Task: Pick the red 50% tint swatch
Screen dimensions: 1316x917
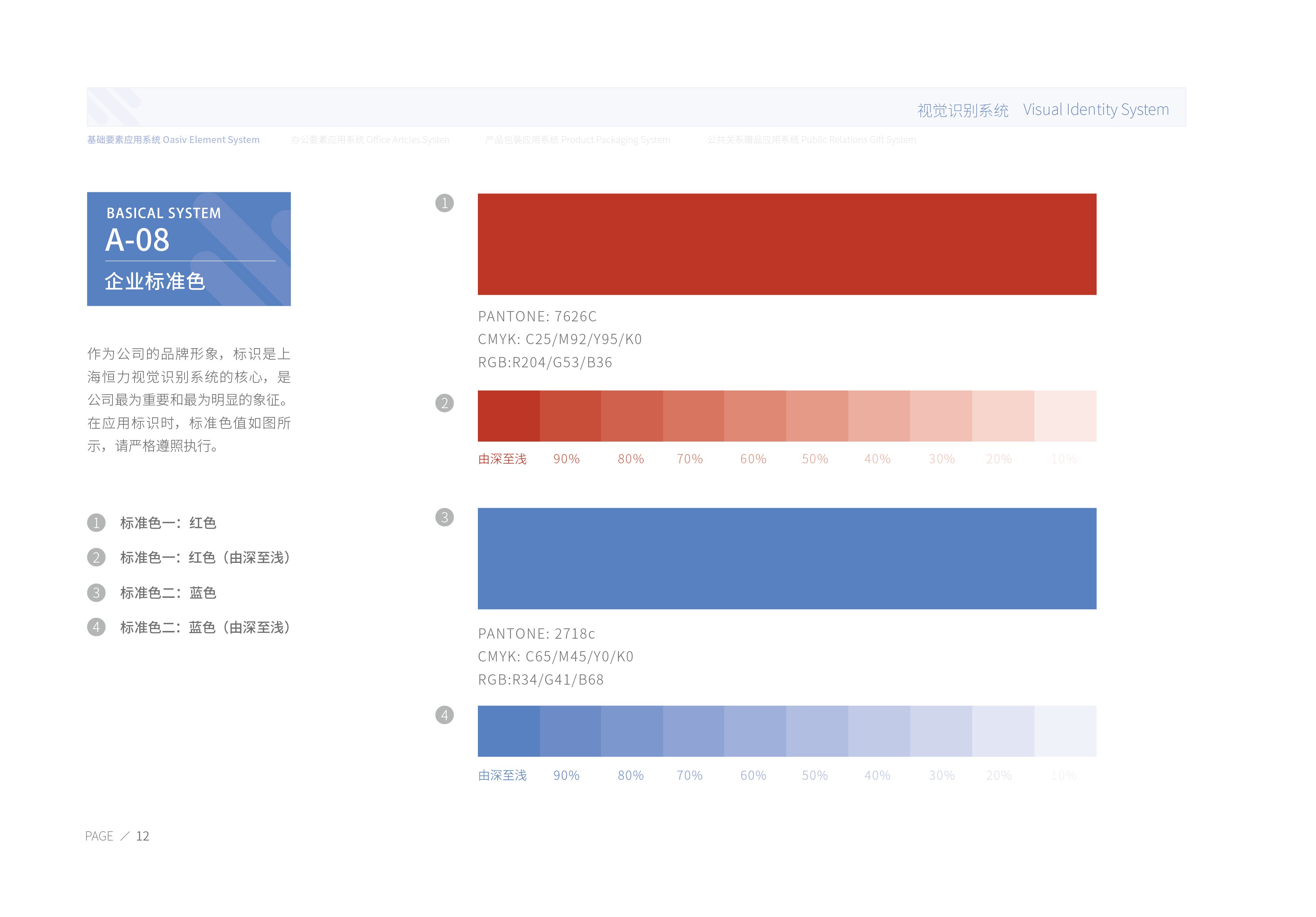Action: pyautogui.click(x=817, y=416)
